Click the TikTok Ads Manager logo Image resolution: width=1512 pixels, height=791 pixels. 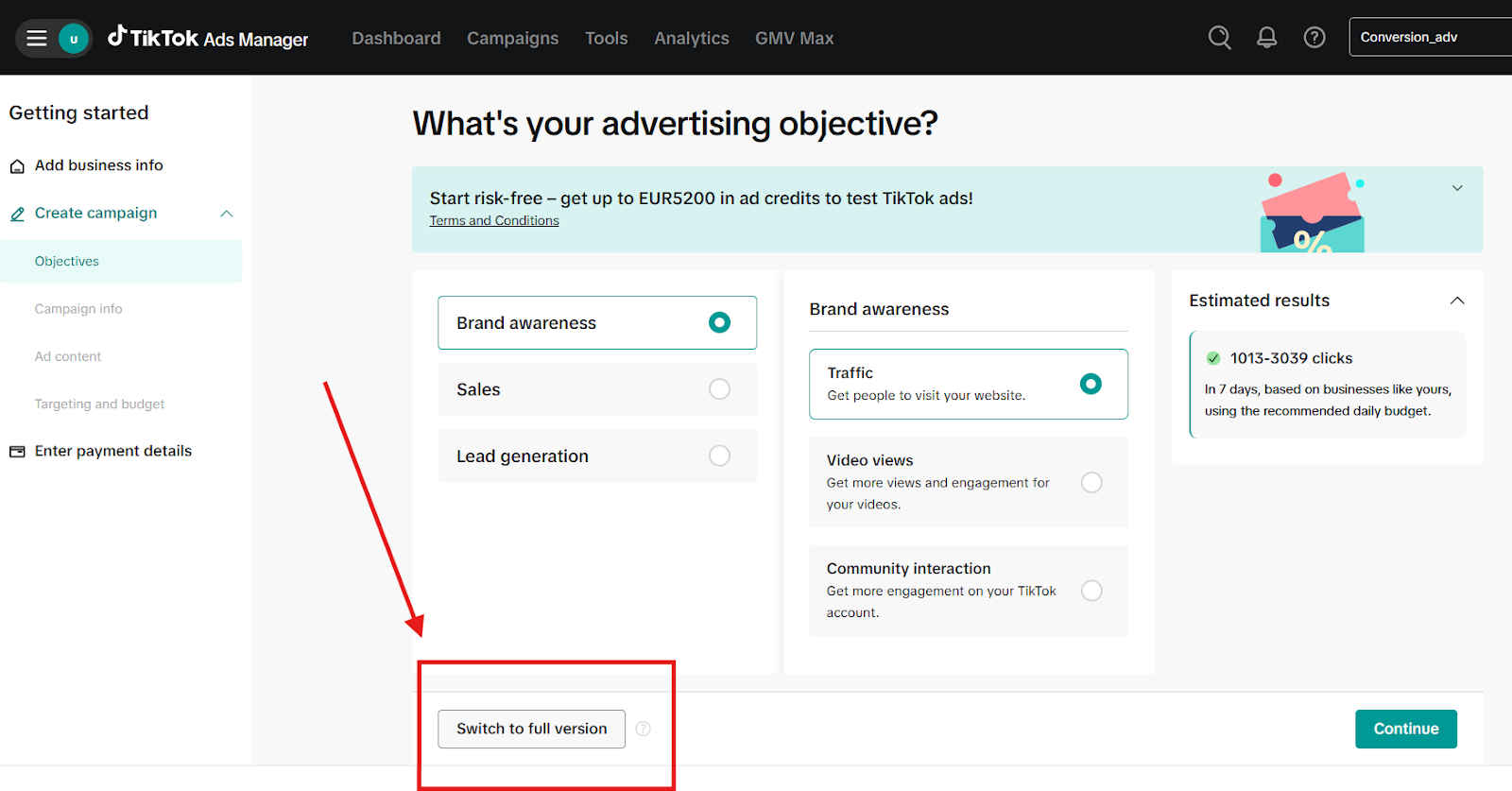[x=208, y=38]
